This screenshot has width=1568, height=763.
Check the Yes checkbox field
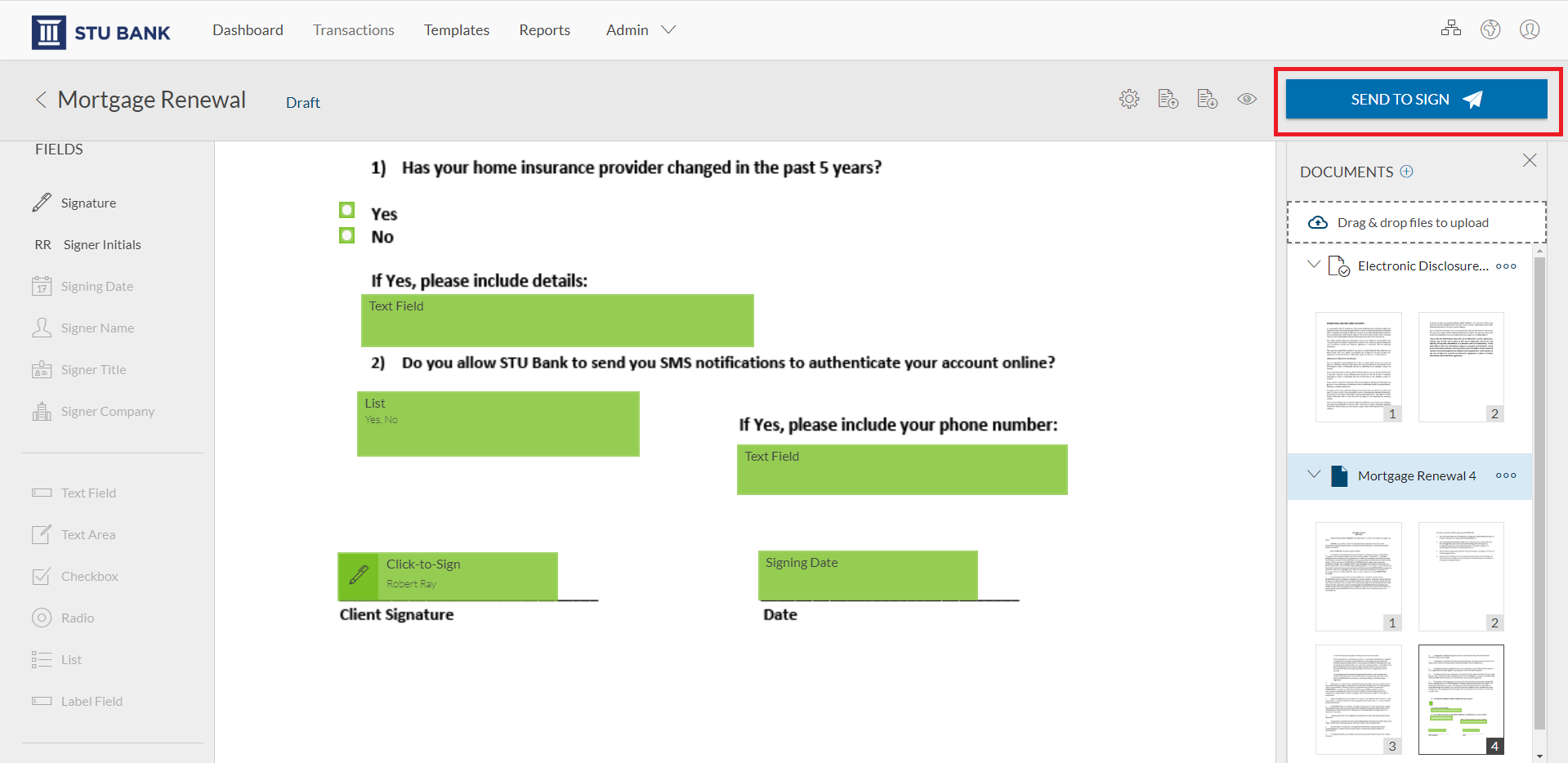click(x=347, y=211)
